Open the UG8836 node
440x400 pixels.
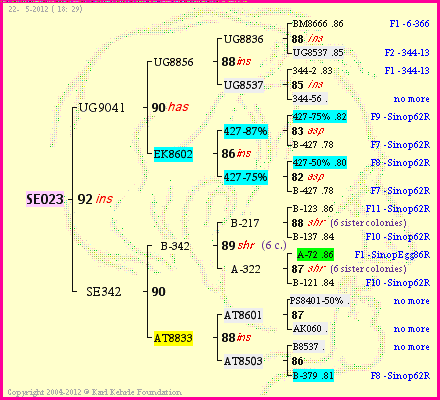coord(243,39)
